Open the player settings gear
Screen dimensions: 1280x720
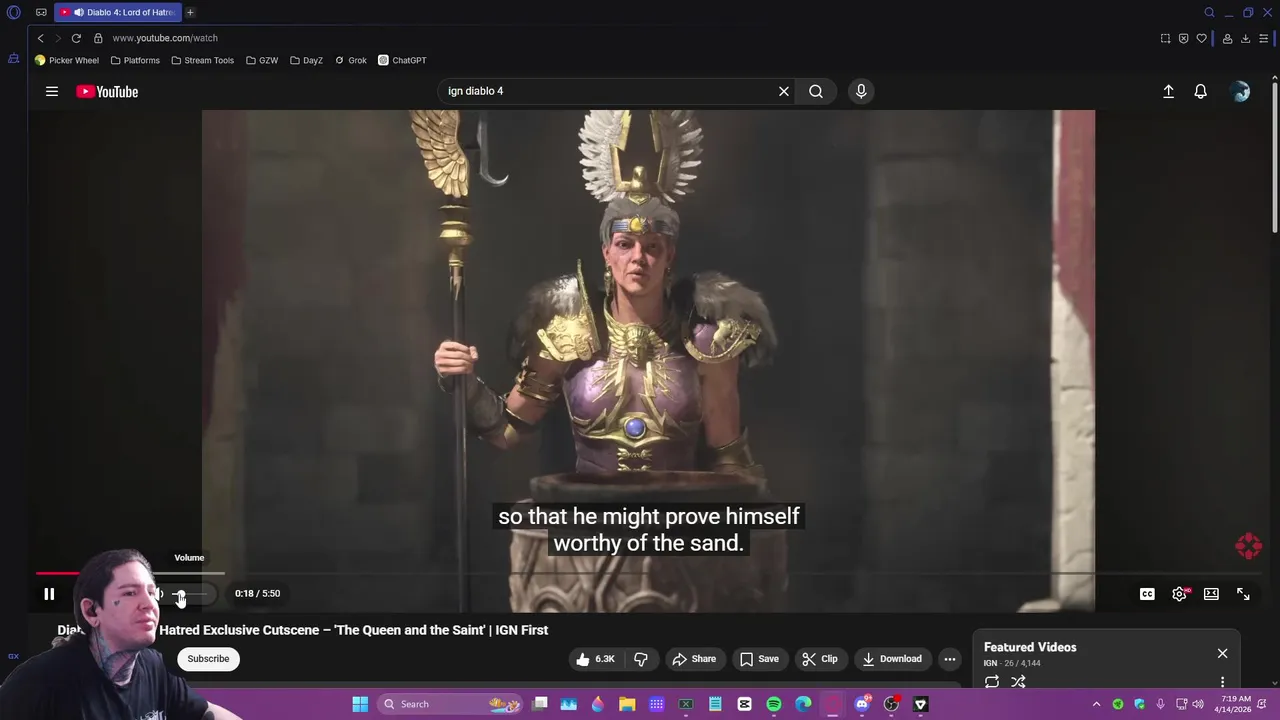[x=1179, y=594]
